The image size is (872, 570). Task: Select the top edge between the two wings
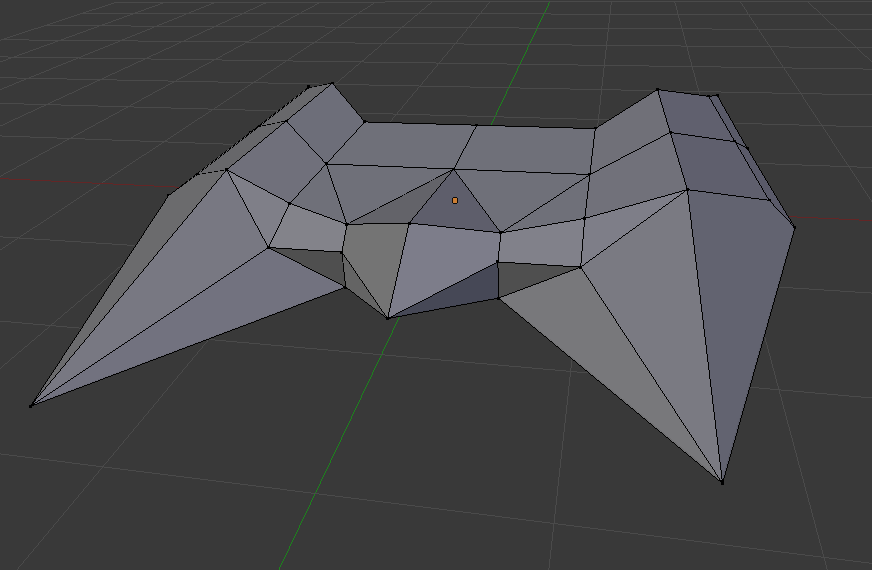pyautogui.click(x=480, y=125)
